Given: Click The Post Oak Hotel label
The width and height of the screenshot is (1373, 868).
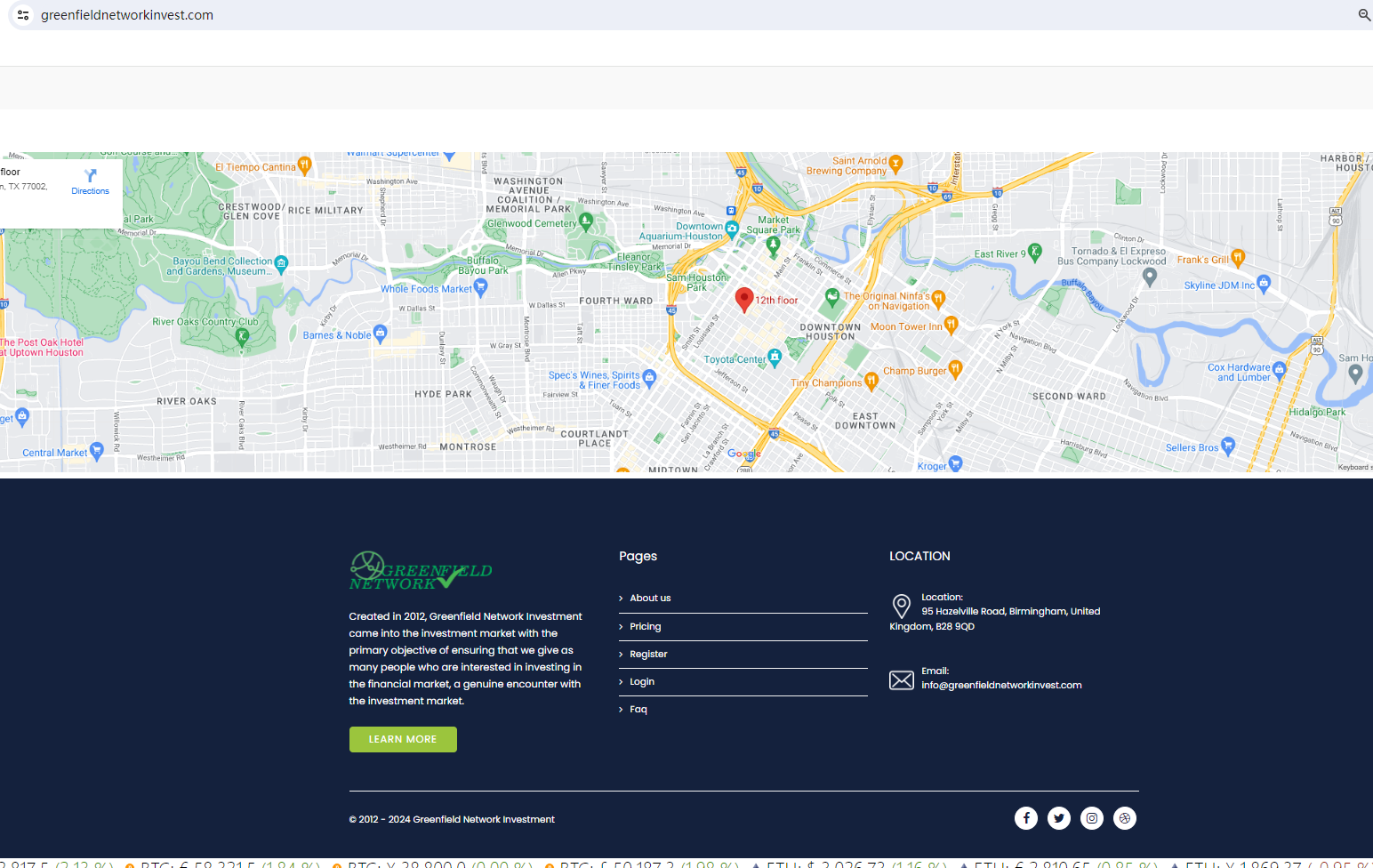Looking at the screenshot, I should pos(42,348).
